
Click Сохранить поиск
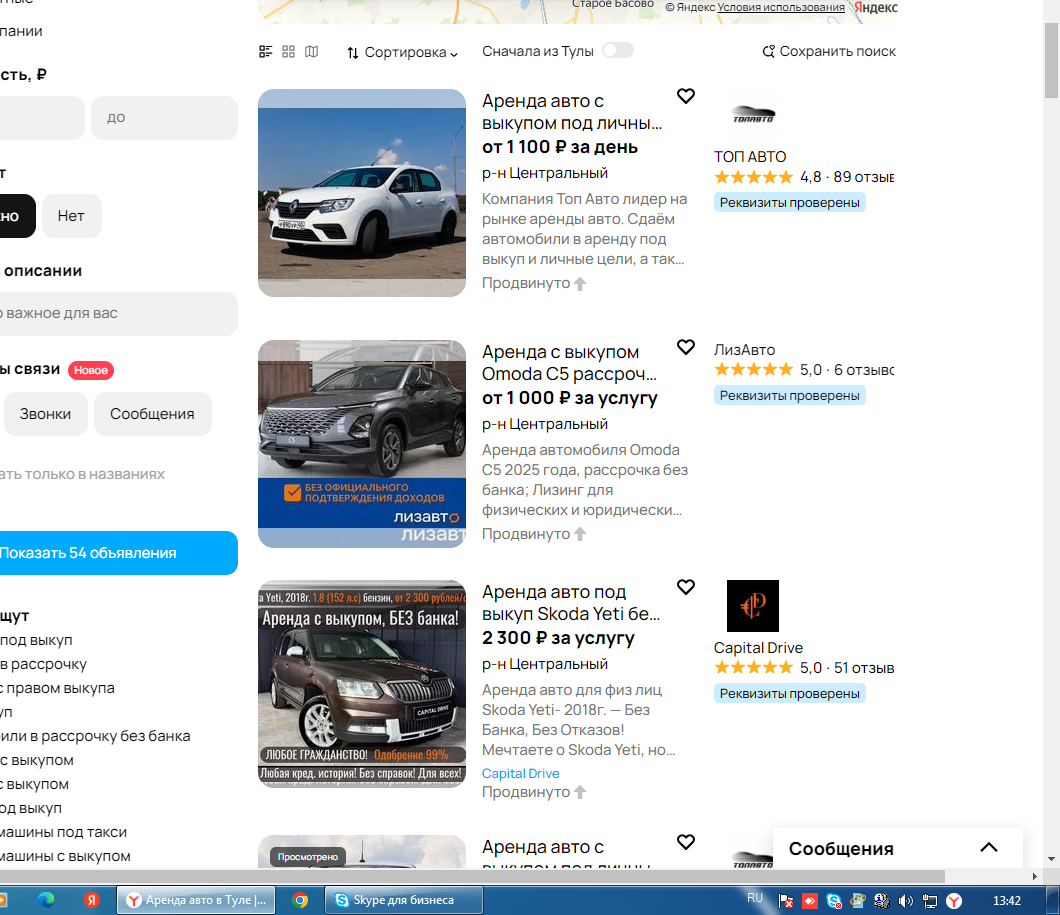point(829,51)
